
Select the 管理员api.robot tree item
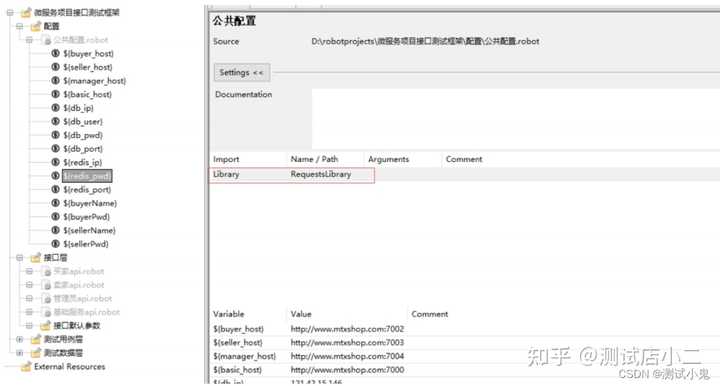83,298
